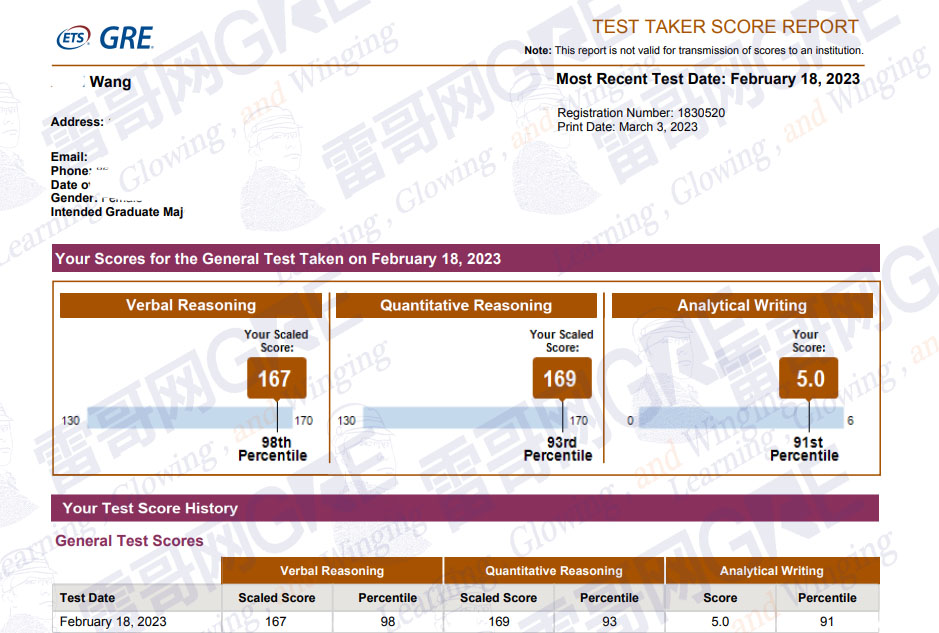Click the Quantitative Reasoning table column group header

[554, 571]
